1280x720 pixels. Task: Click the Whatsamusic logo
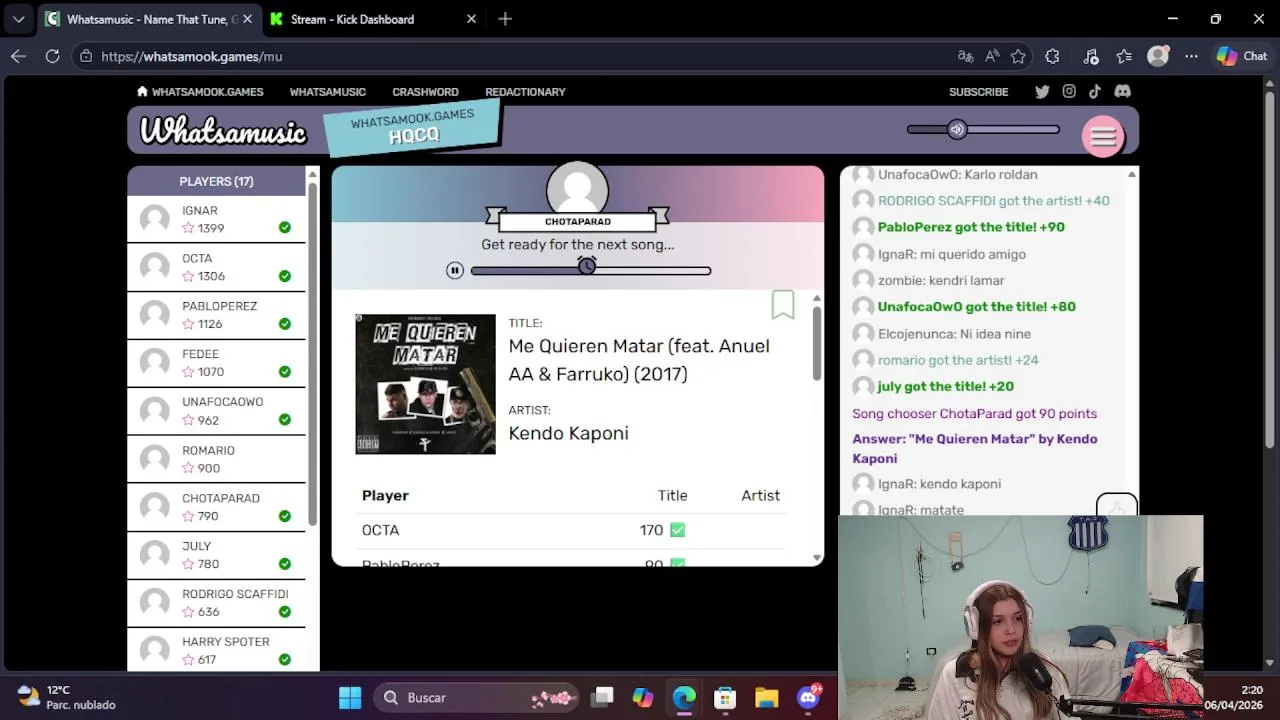pyautogui.click(x=223, y=131)
